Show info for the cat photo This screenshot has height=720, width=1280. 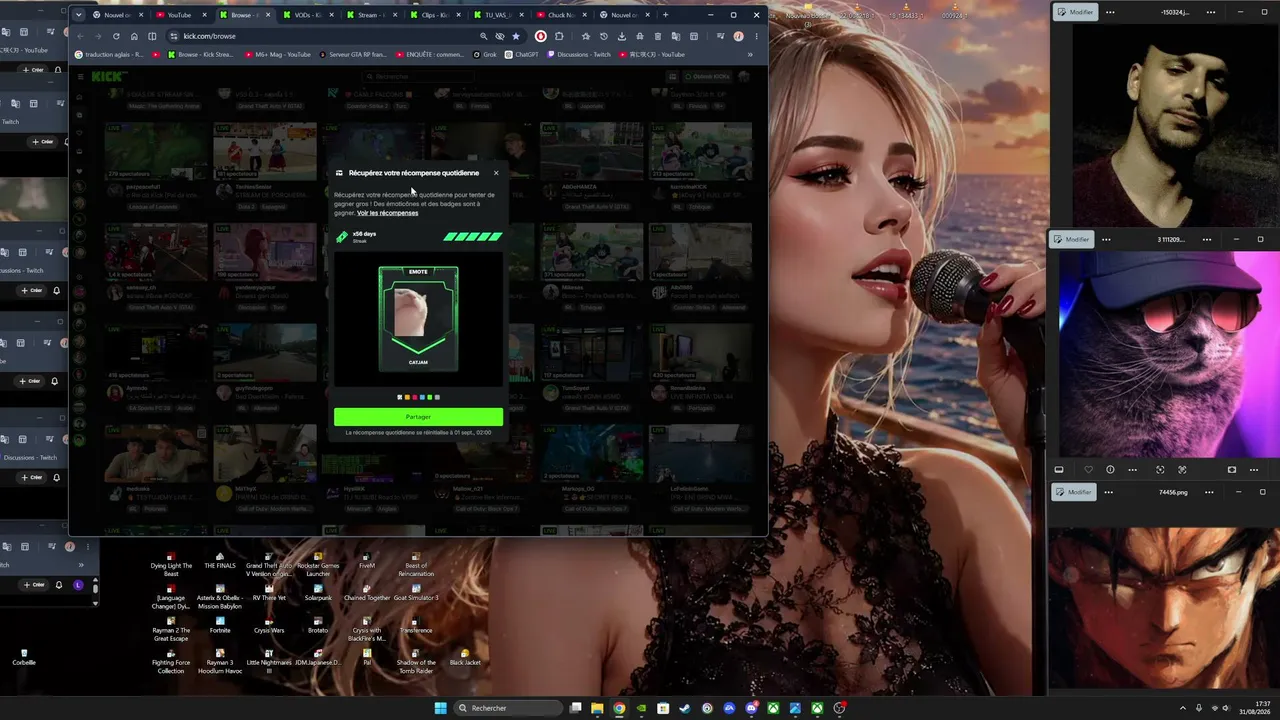(x=1110, y=470)
